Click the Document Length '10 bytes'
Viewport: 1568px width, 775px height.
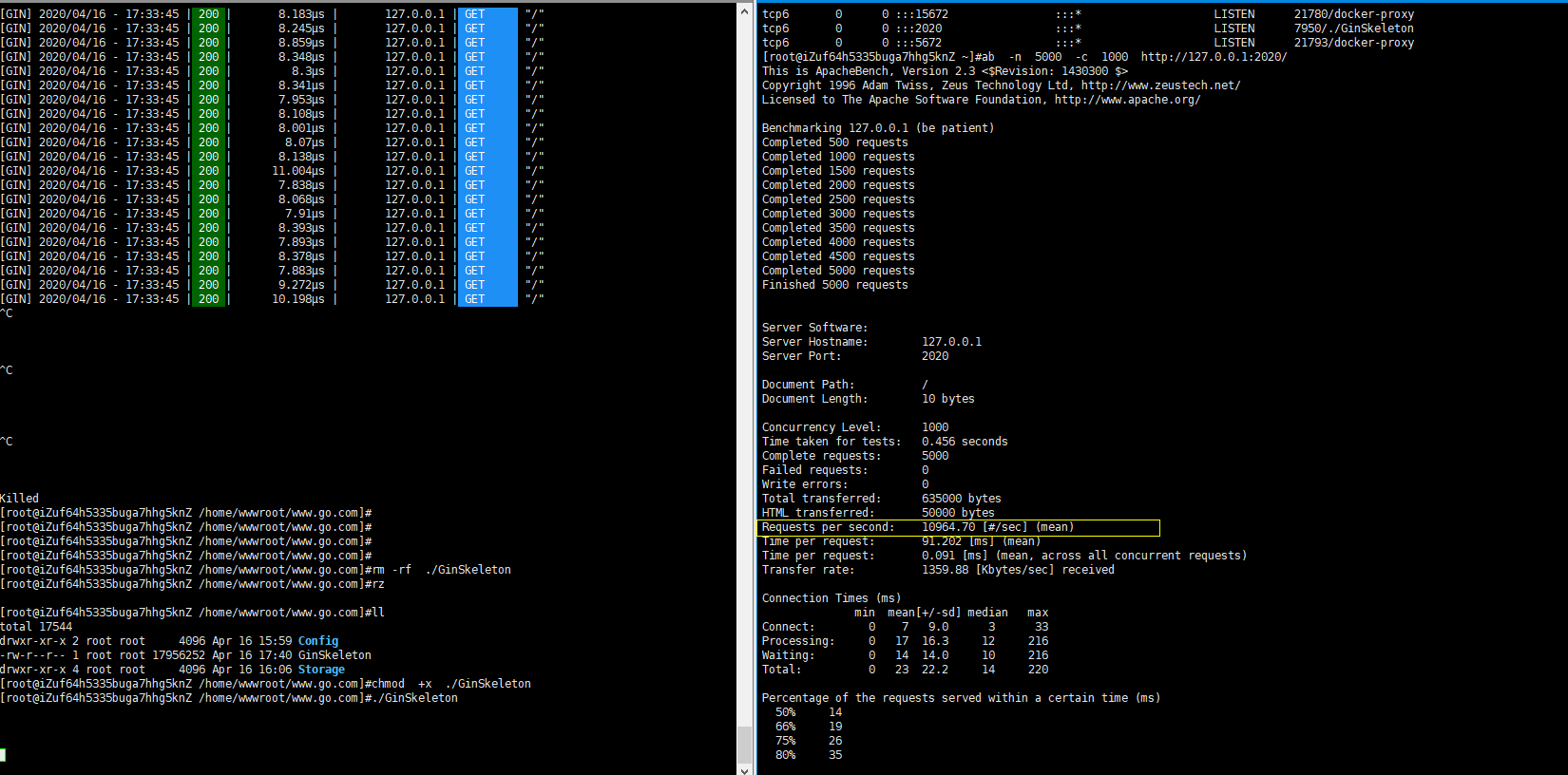click(x=948, y=399)
